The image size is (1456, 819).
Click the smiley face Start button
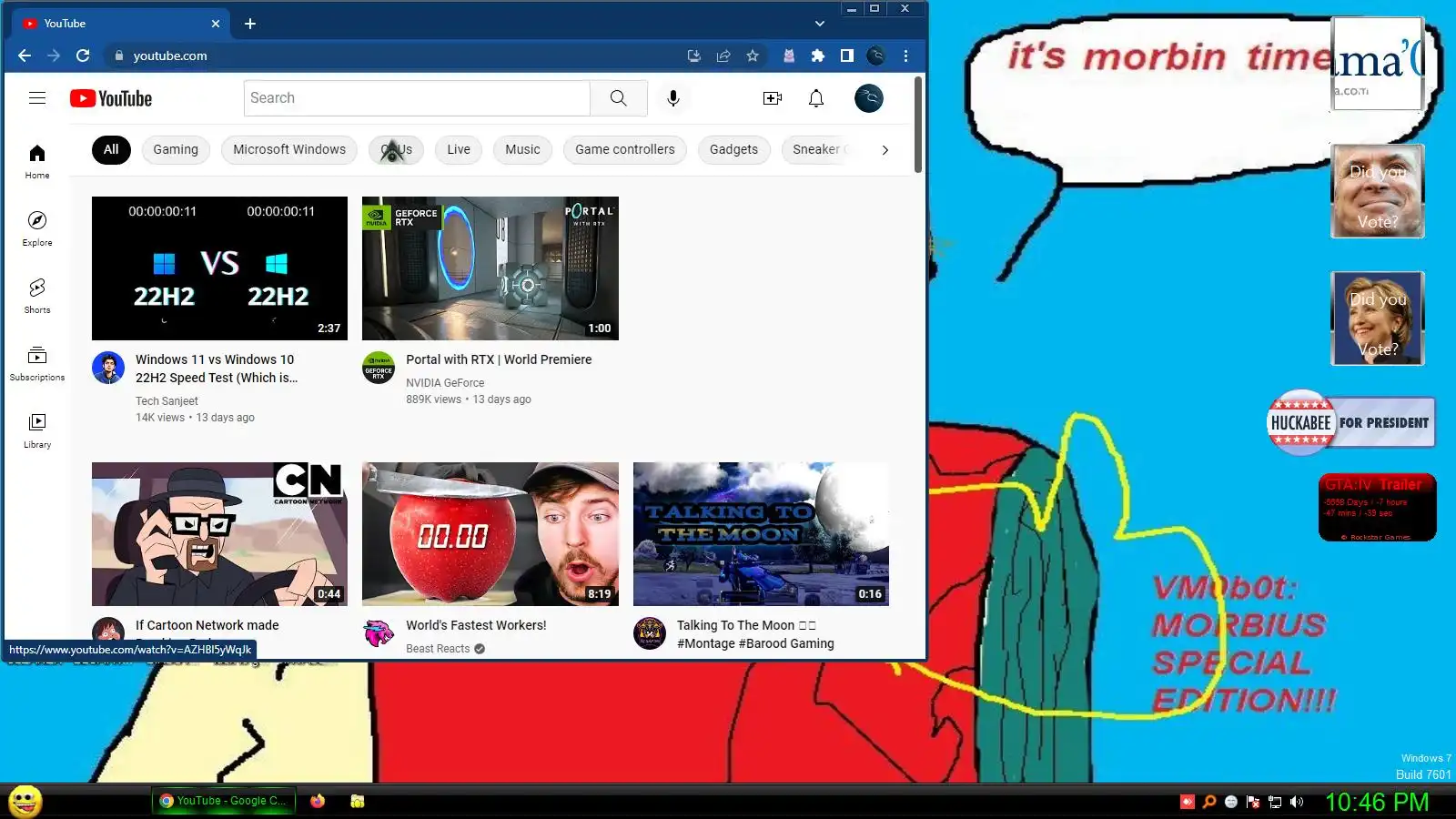point(25,801)
